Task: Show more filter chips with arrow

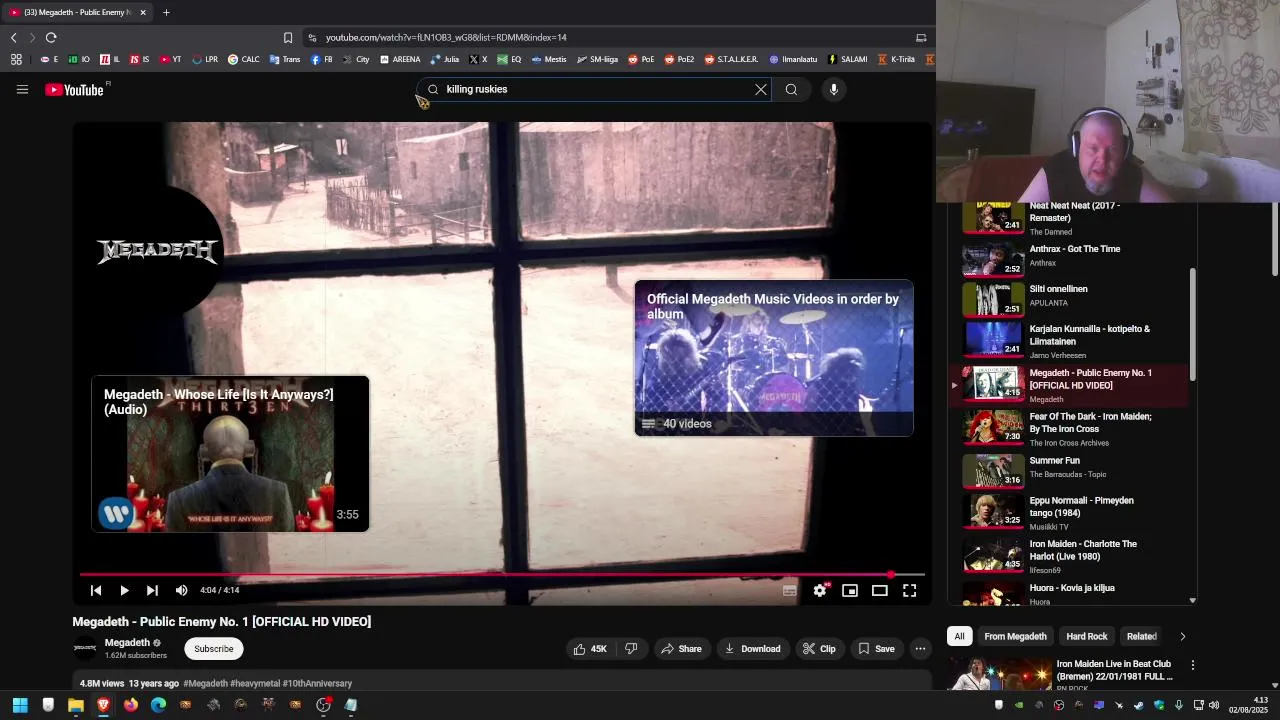Action: click(x=1182, y=636)
